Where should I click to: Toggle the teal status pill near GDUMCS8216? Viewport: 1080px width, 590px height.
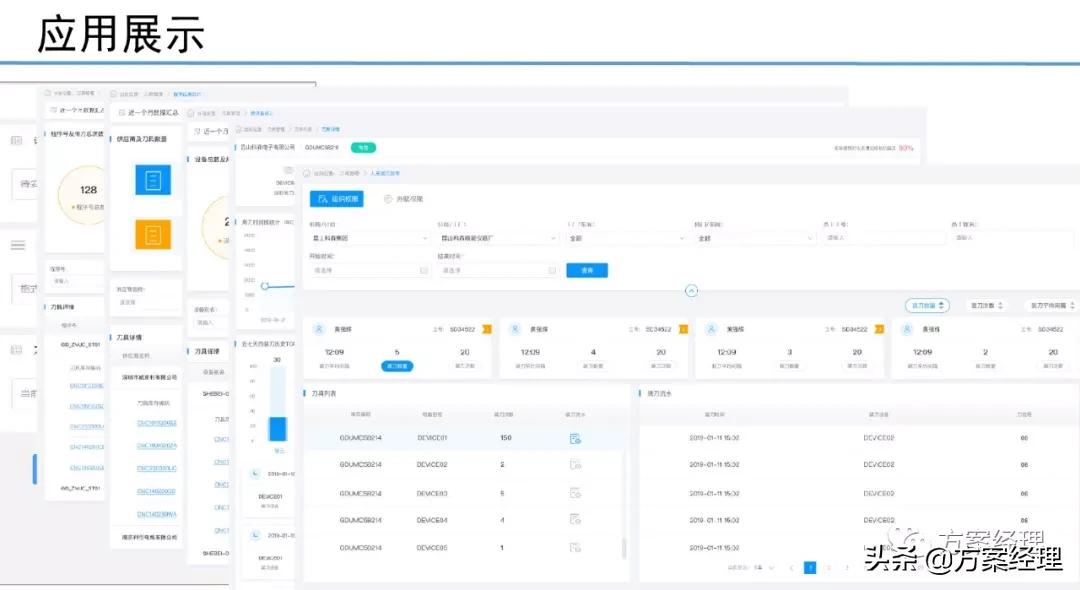click(363, 147)
